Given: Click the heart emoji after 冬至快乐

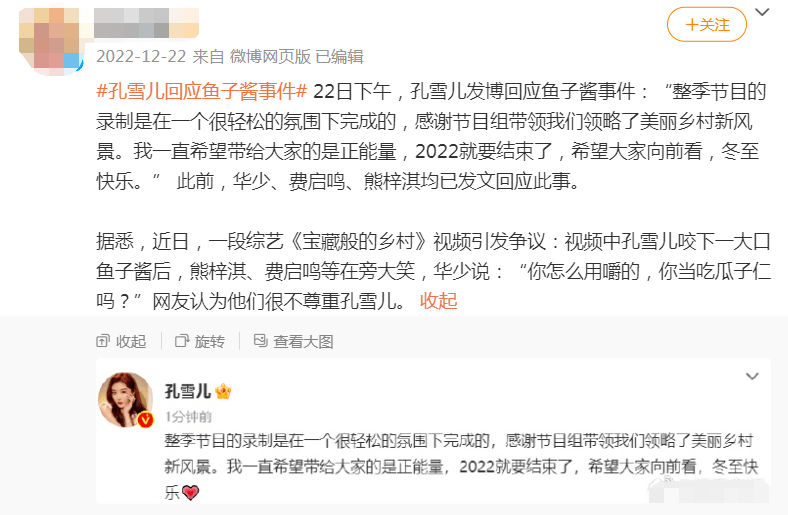Looking at the screenshot, I should [x=190, y=492].
